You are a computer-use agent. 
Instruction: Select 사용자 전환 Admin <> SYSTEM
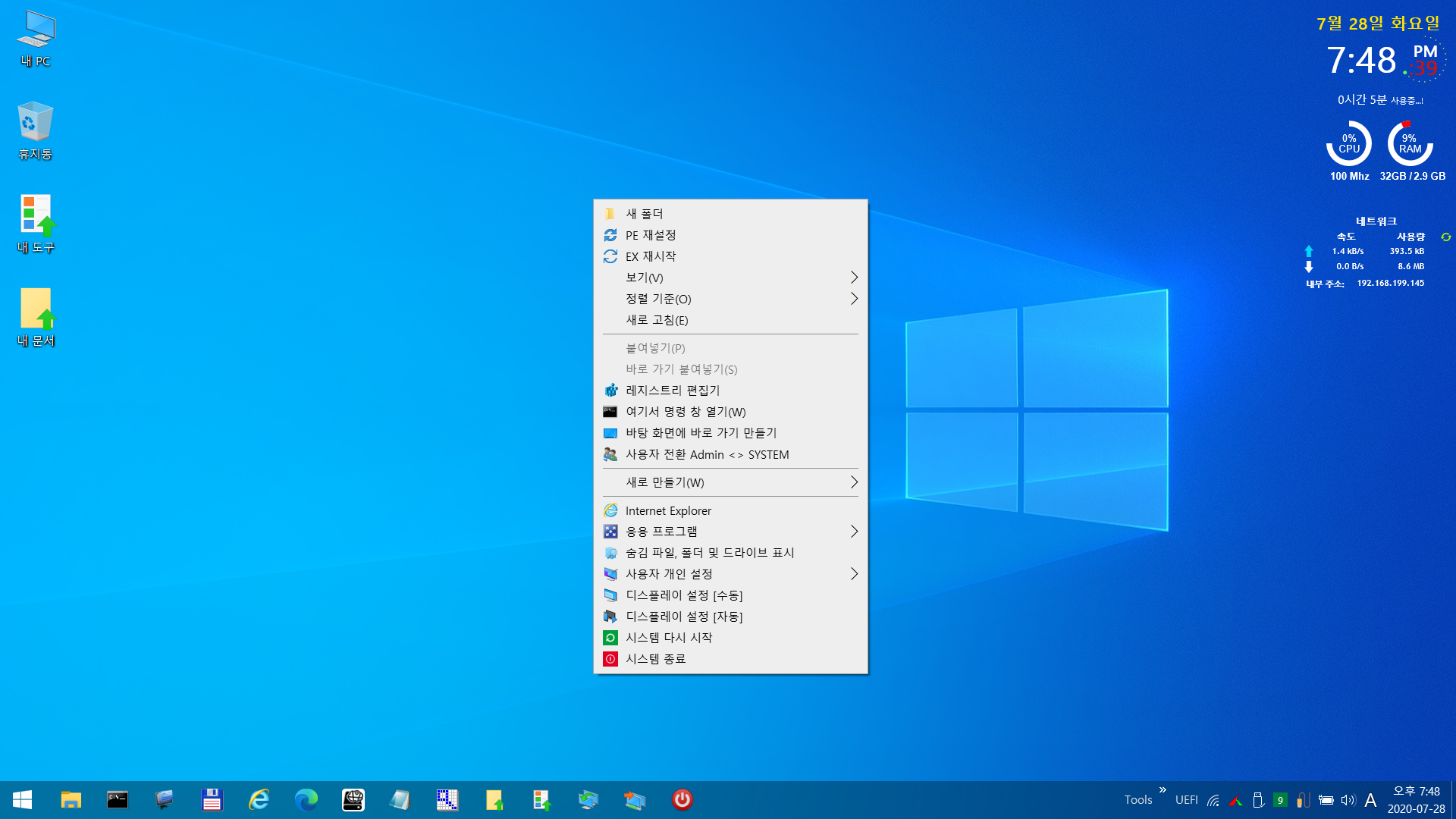(730, 454)
